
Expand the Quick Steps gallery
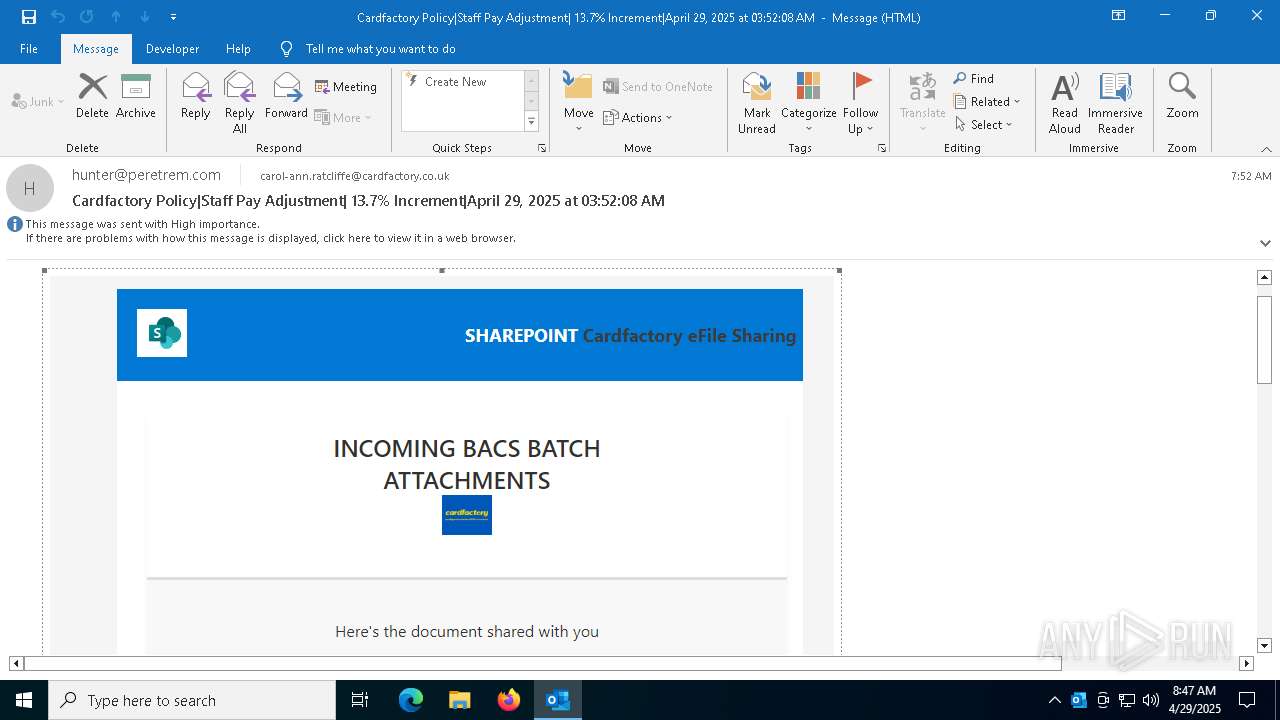[x=531, y=122]
